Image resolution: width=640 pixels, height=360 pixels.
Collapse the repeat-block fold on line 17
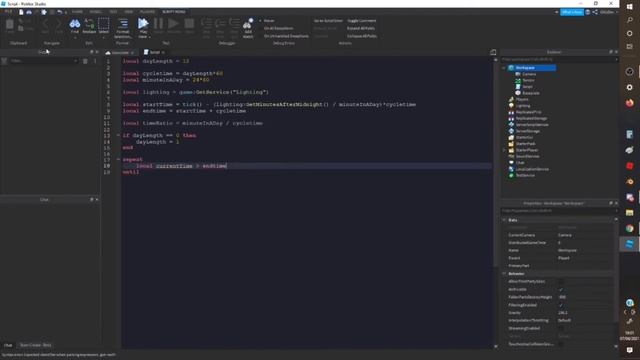click(x=118, y=160)
